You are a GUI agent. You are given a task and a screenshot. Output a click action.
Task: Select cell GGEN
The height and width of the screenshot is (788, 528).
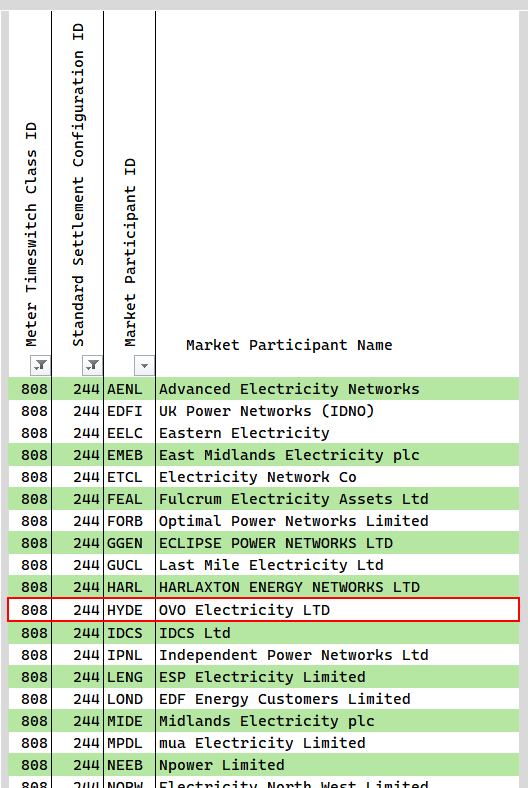pos(129,543)
